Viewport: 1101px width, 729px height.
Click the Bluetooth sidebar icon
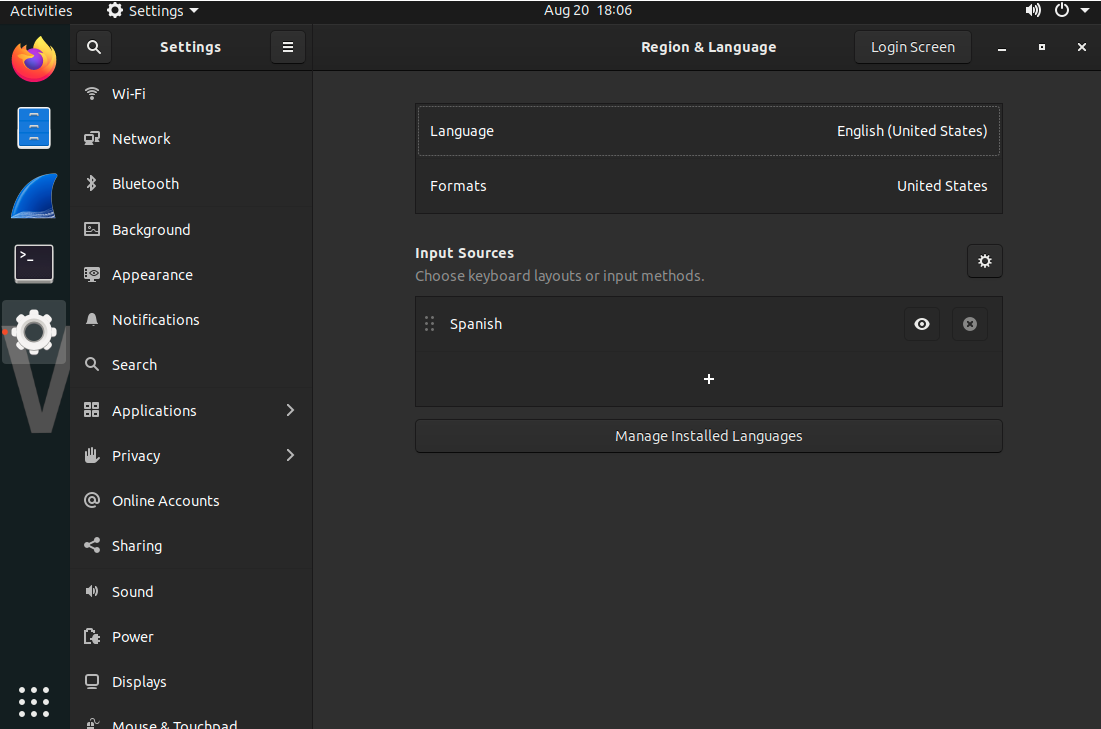click(x=91, y=183)
